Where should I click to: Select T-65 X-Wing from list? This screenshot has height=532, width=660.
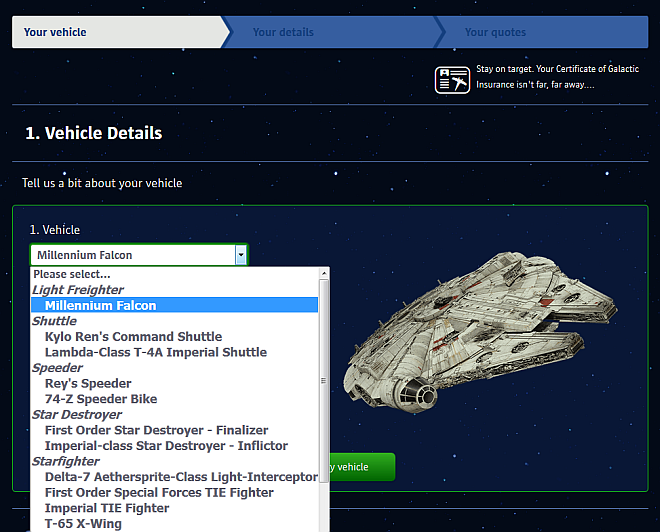pos(174,523)
